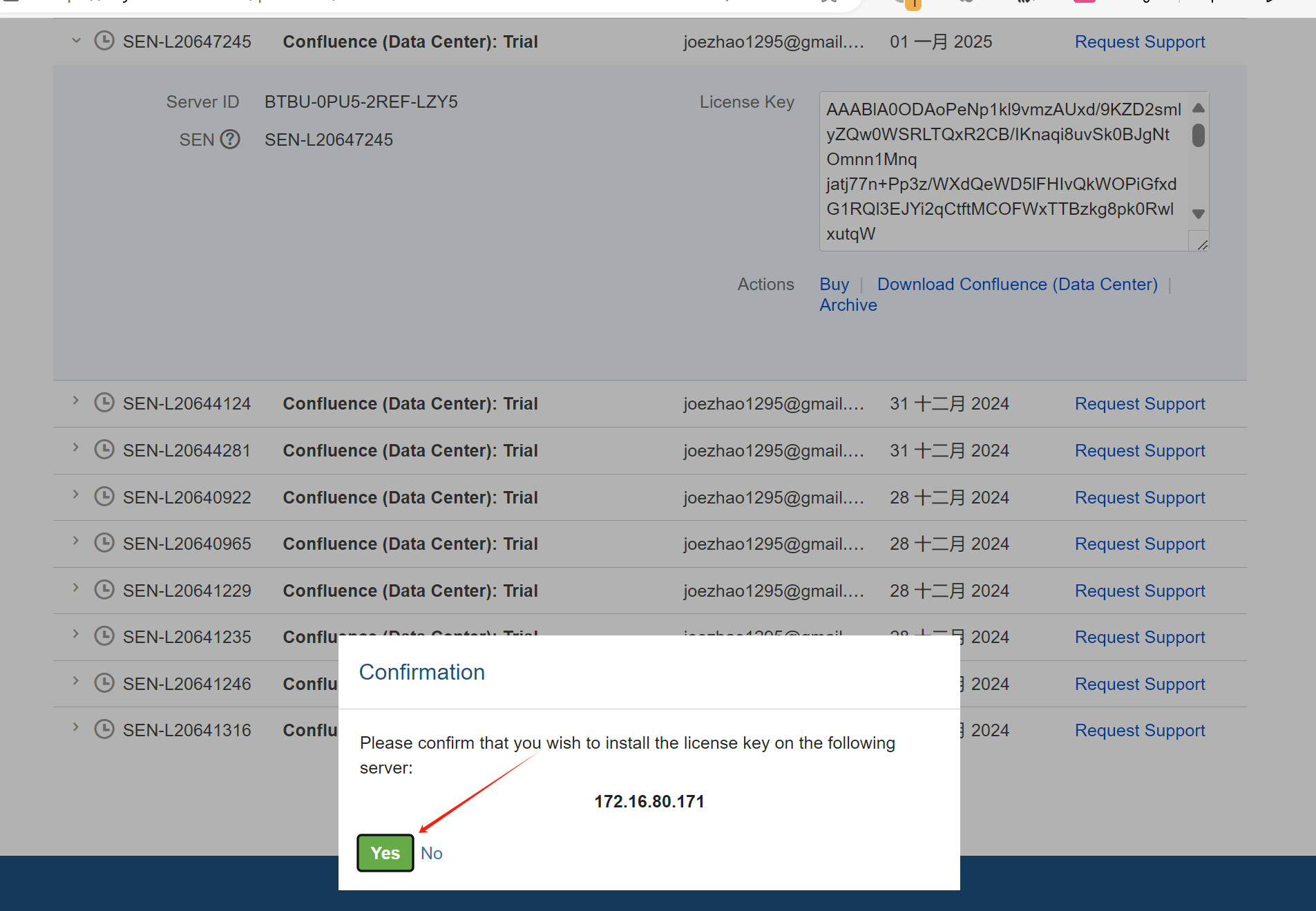
Task: Expand the SEN-L20641235 license row
Action: point(76,634)
